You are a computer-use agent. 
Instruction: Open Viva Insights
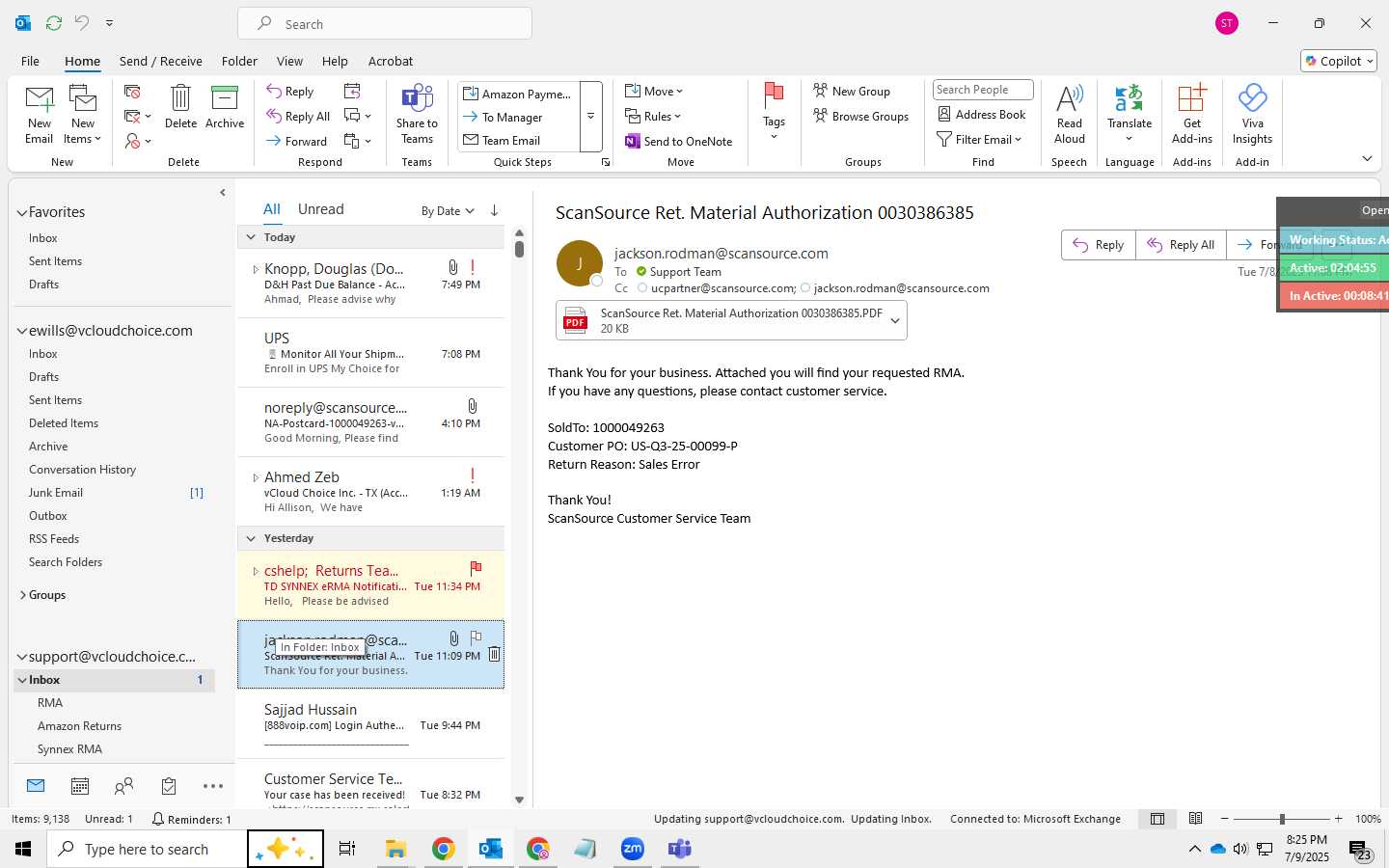coord(1252,114)
